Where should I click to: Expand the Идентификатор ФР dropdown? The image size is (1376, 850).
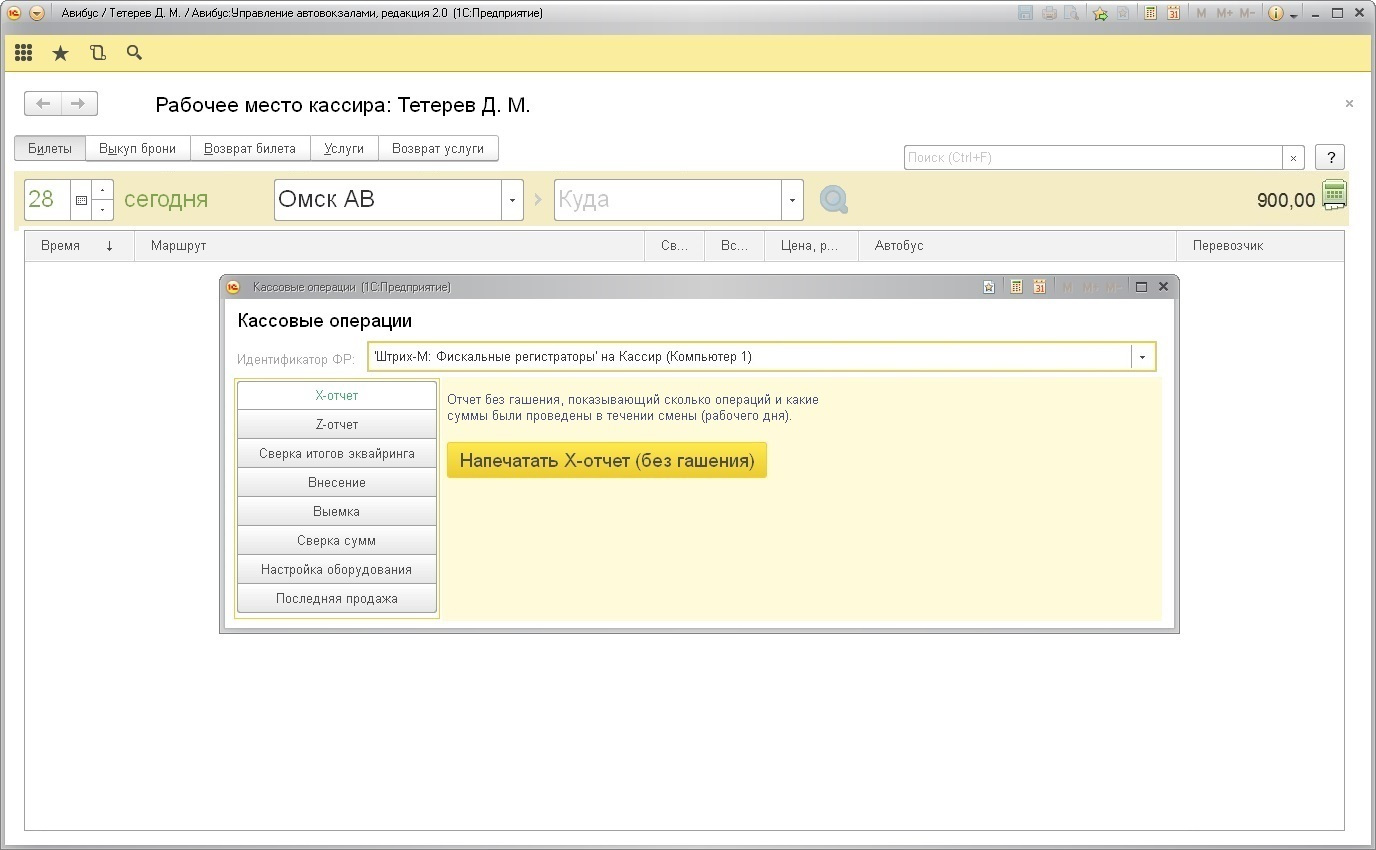(1142, 357)
